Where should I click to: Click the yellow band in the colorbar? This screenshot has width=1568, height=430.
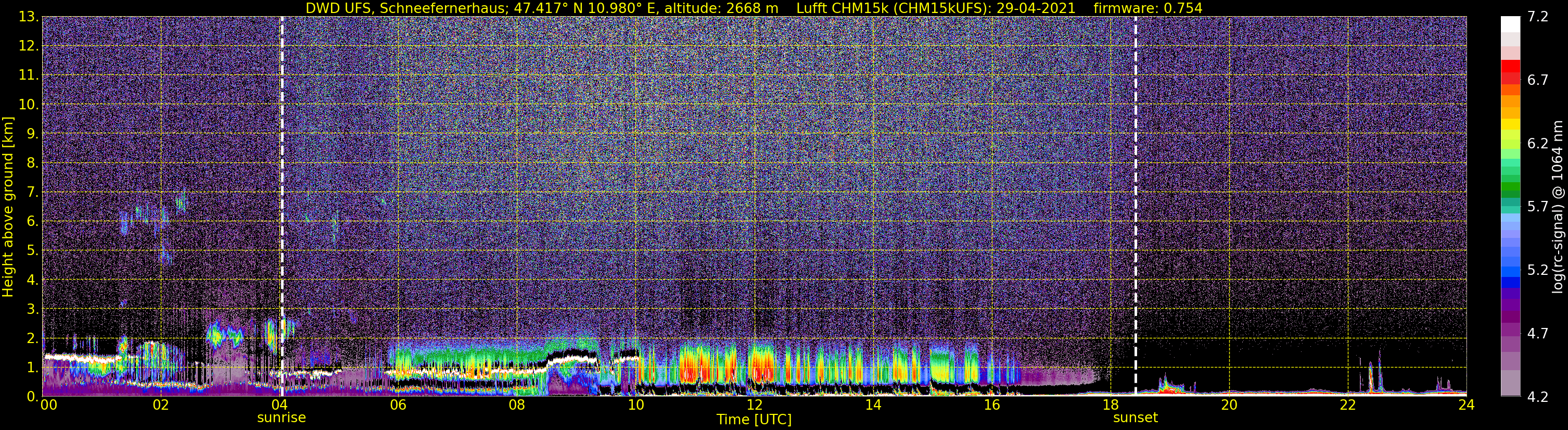[x=1510, y=124]
